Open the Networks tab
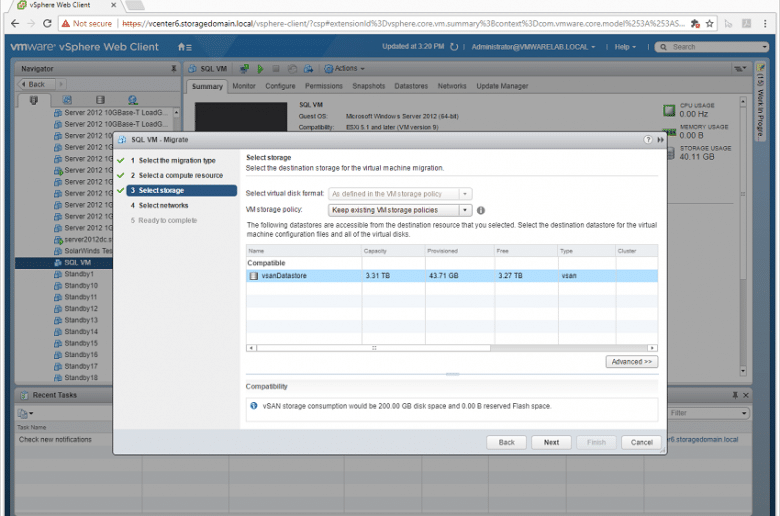The image size is (780, 516). 452,86
